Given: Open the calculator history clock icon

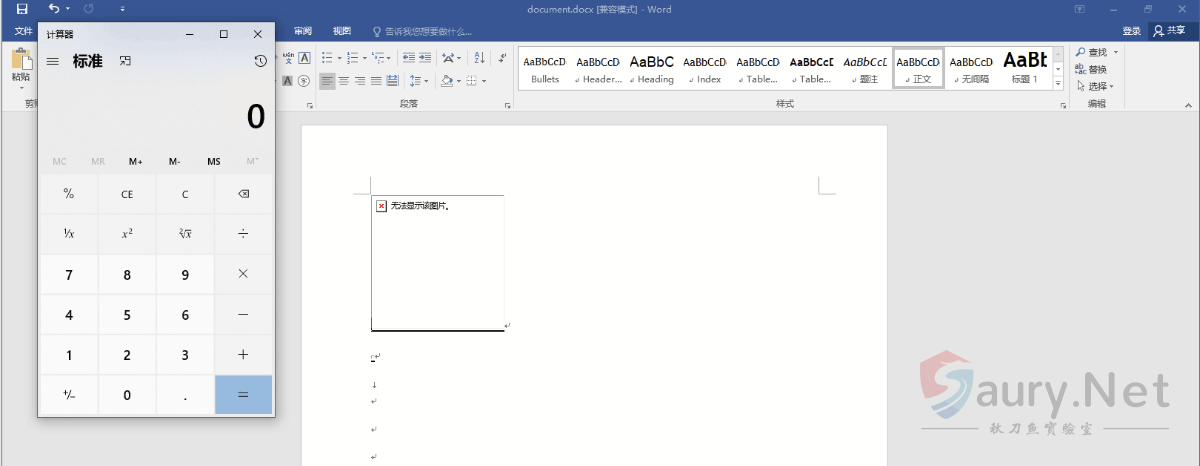Looking at the screenshot, I should pyautogui.click(x=260, y=61).
